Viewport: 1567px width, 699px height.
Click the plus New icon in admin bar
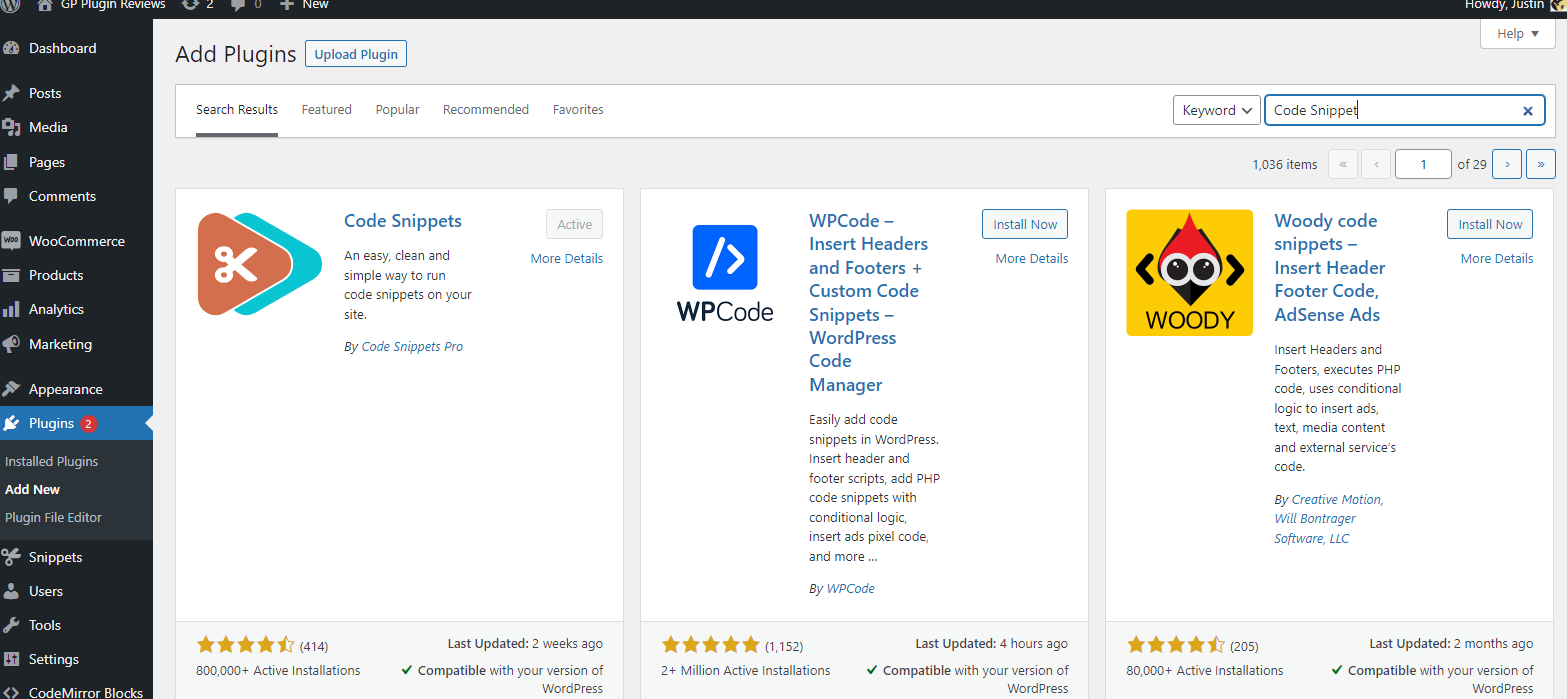click(x=286, y=5)
